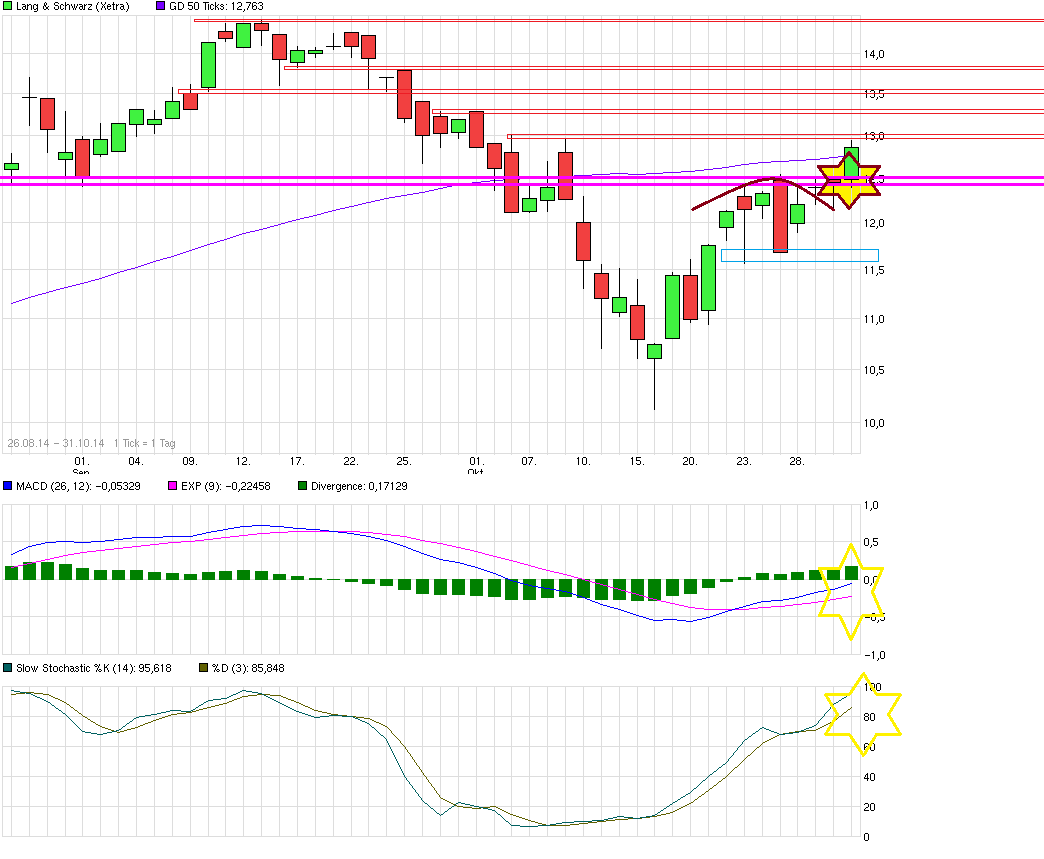Image resolution: width=1044 pixels, height=859 pixels.
Task: Click the date axis label '15.'
Action: tap(637, 461)
